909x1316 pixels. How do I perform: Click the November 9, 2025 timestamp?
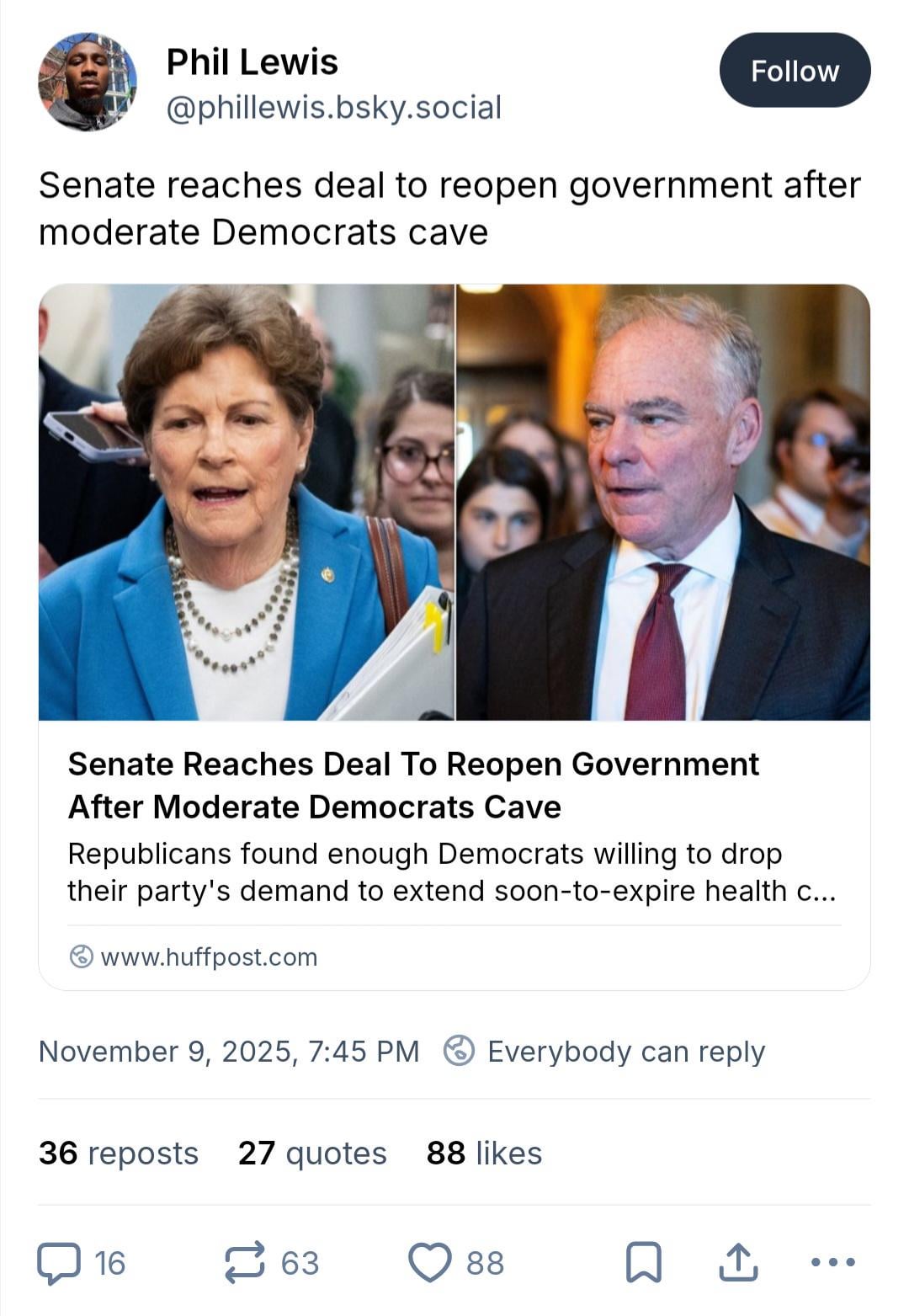click(229, 1051)
